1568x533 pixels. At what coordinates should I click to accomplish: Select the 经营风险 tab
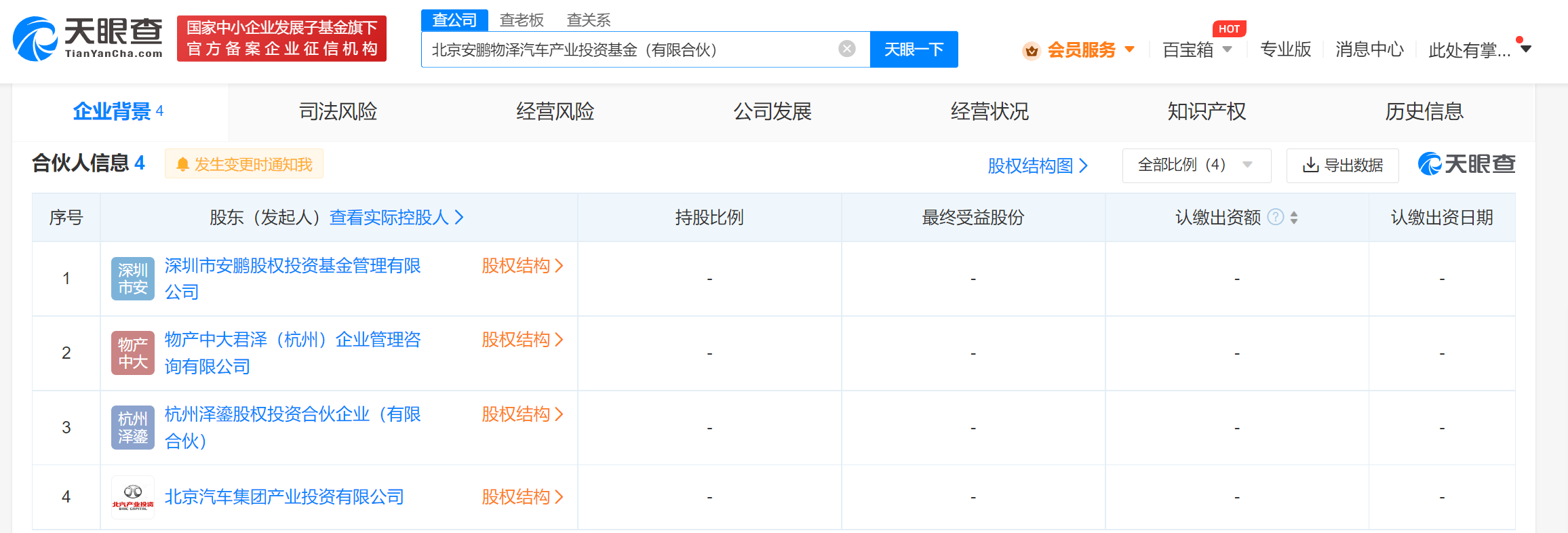click(555, 111)
